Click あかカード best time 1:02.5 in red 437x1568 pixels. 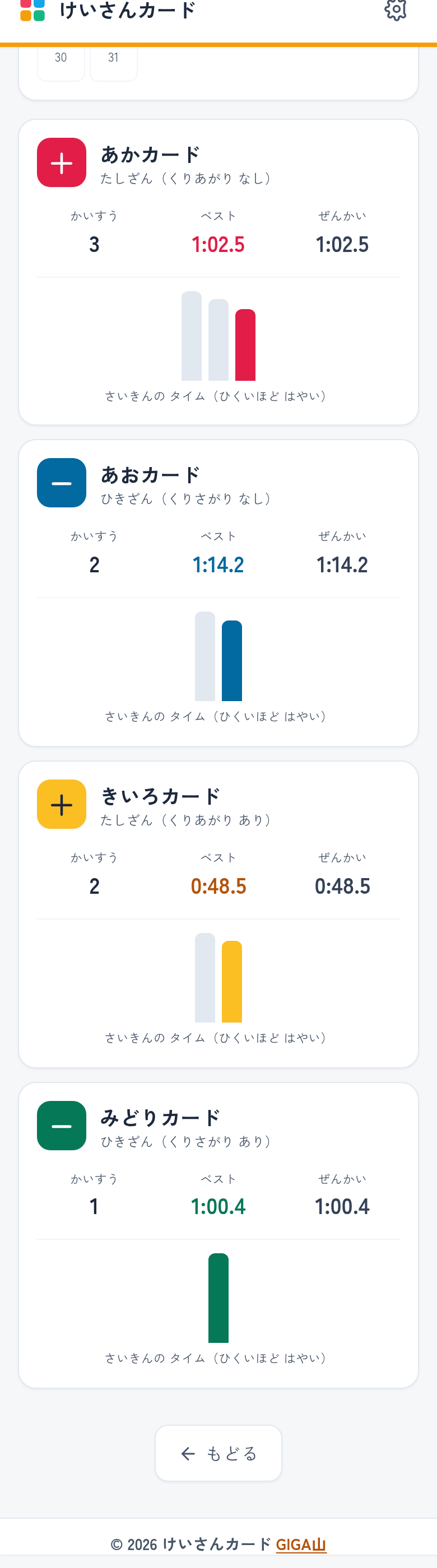(x=218, y=245)
